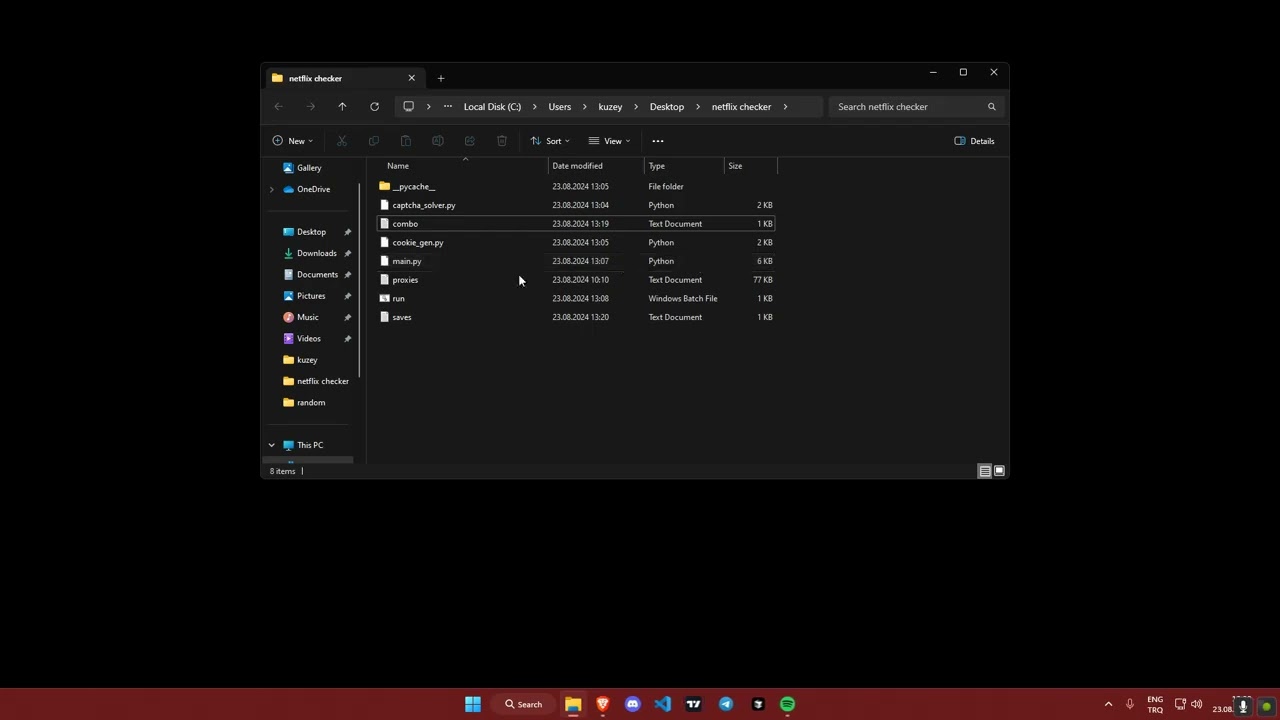Open Videos quick access item
1280x720 pixels.
pyautogui.click(x=310, y=338)
